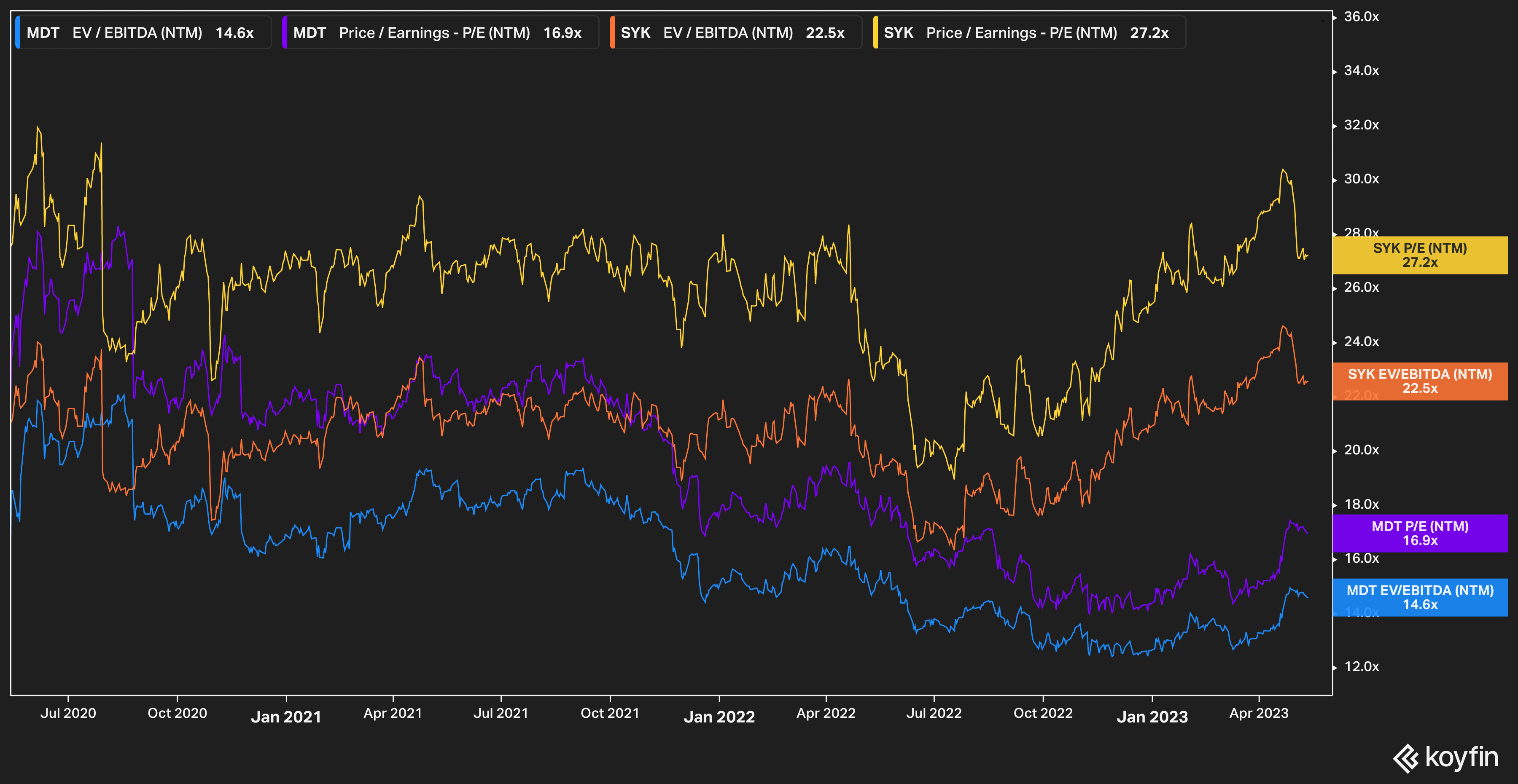
Task: Click the orange SYK EV/EBITDA (NTM) 22.5x price tag
Action: coord(1420,381)
